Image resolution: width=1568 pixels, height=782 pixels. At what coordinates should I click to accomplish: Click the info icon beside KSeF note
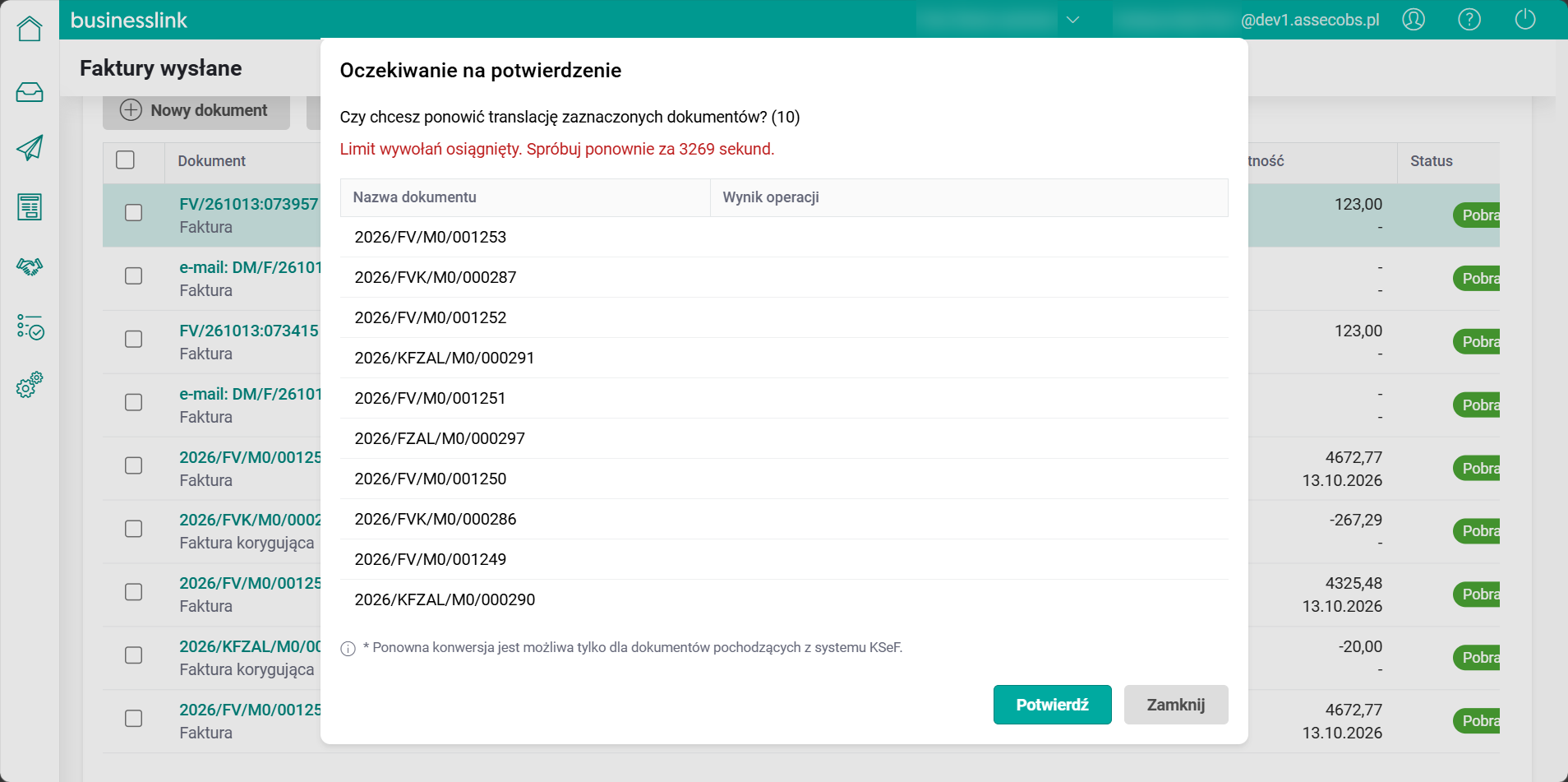pos(348,649)
